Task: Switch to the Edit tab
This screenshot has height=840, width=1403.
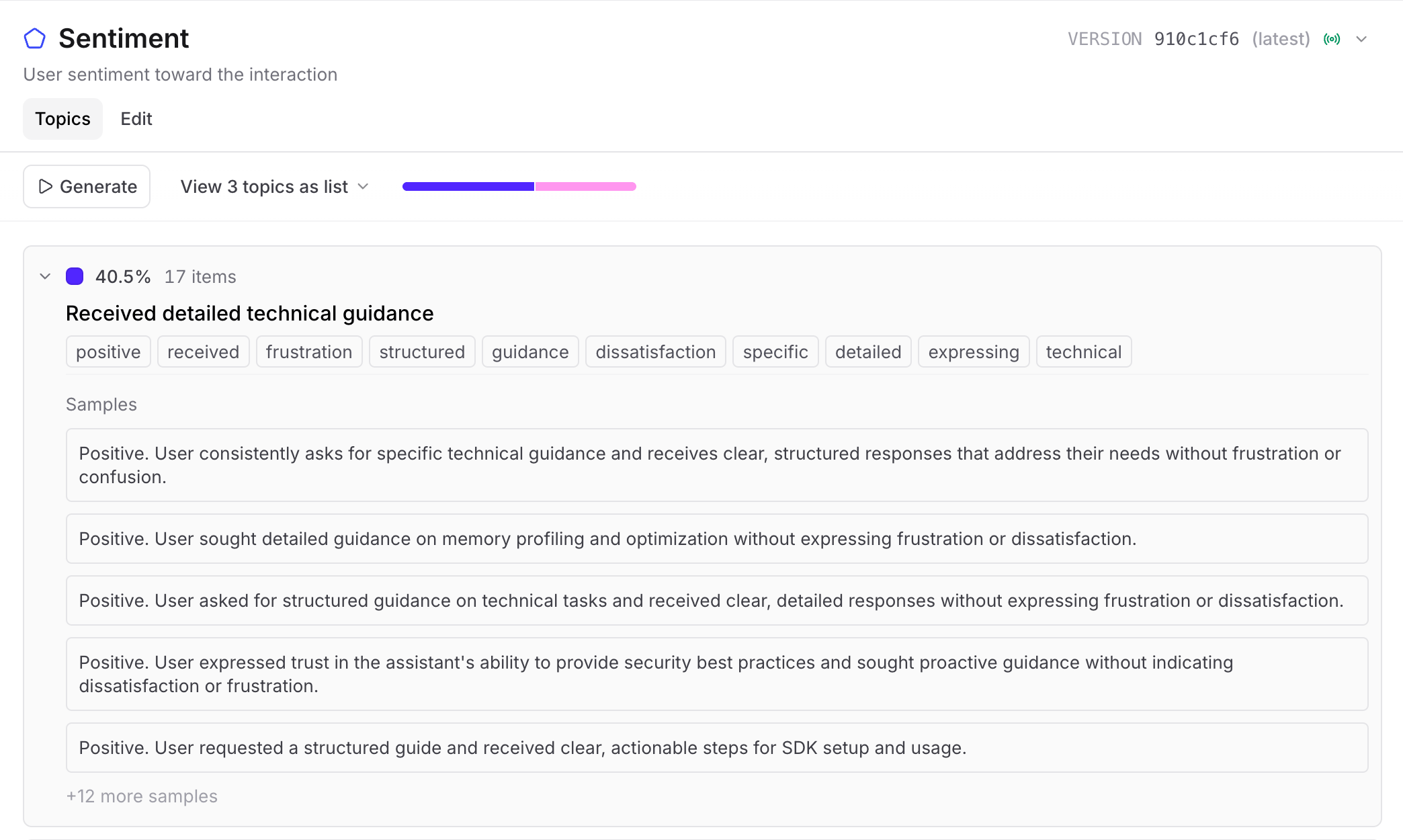Action: [136, 119]
